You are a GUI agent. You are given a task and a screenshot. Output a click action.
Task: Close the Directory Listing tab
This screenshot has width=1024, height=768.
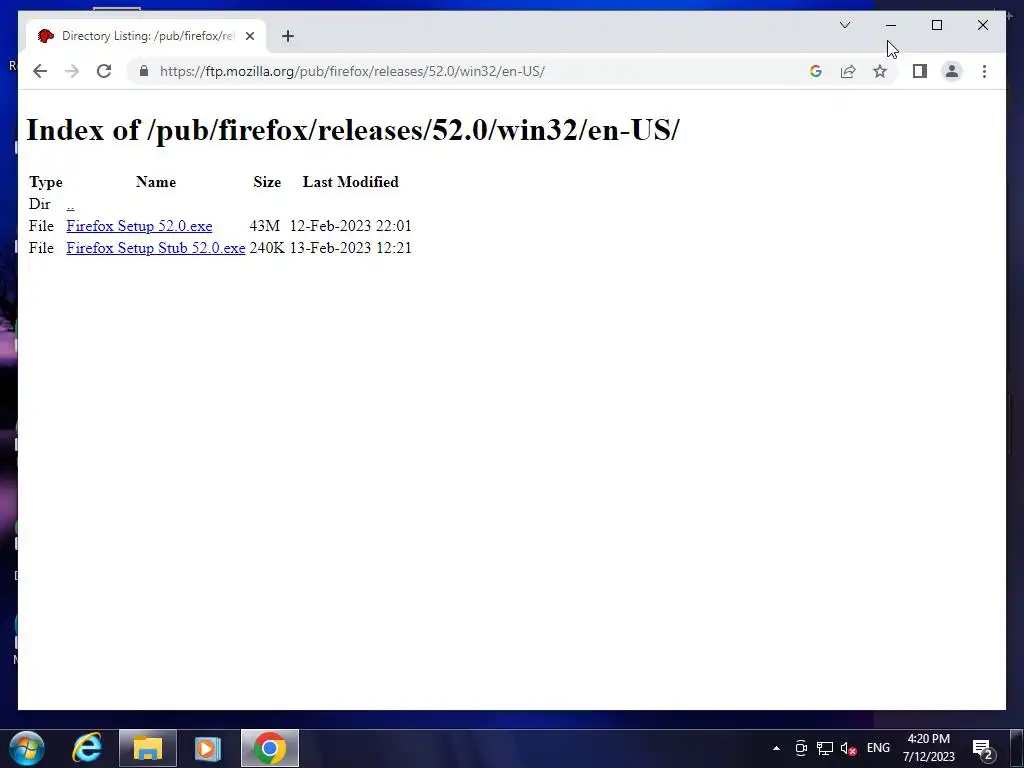point(250,36)
